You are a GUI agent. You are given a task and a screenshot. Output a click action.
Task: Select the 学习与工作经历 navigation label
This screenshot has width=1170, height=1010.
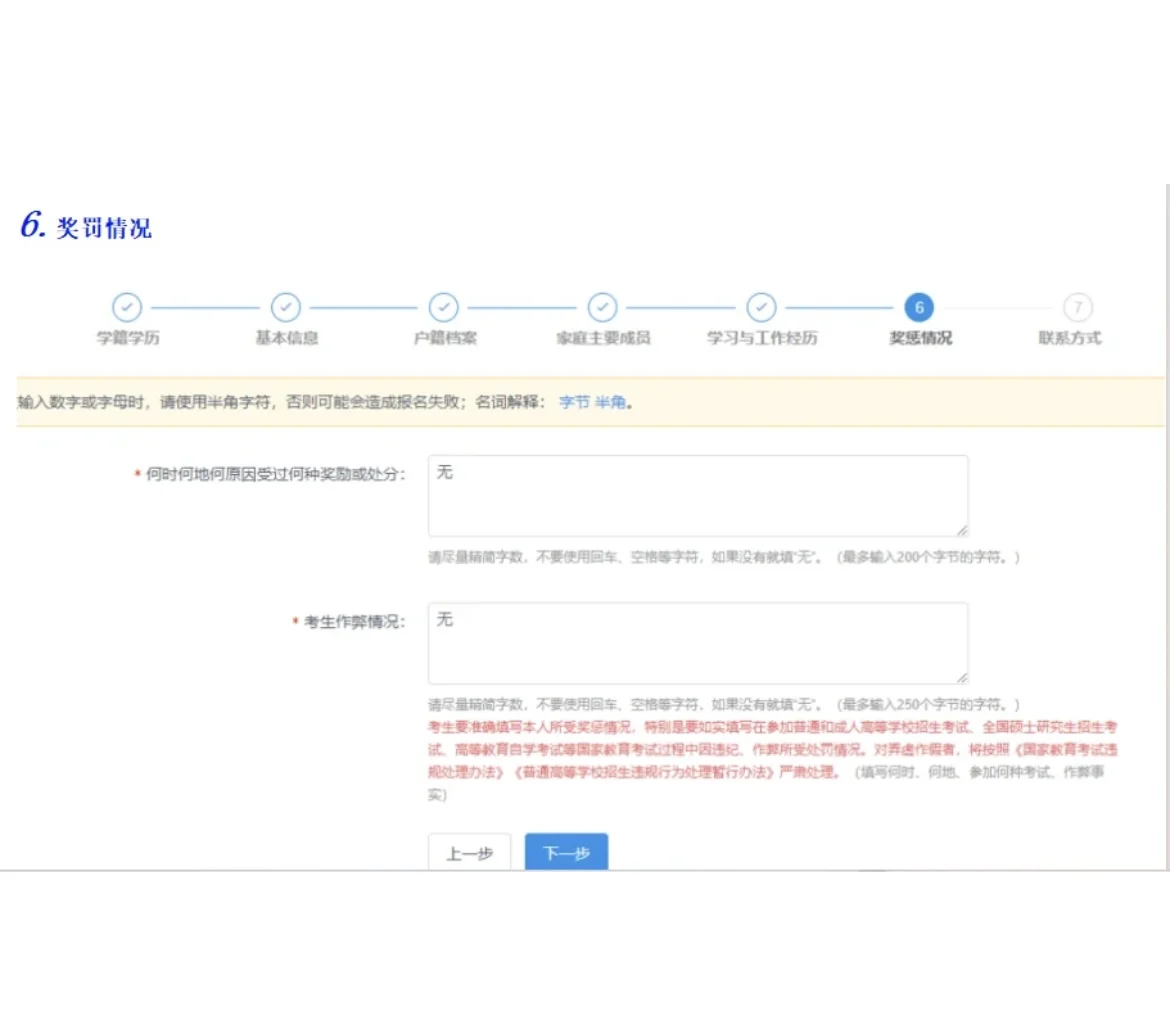coord(761,338)
